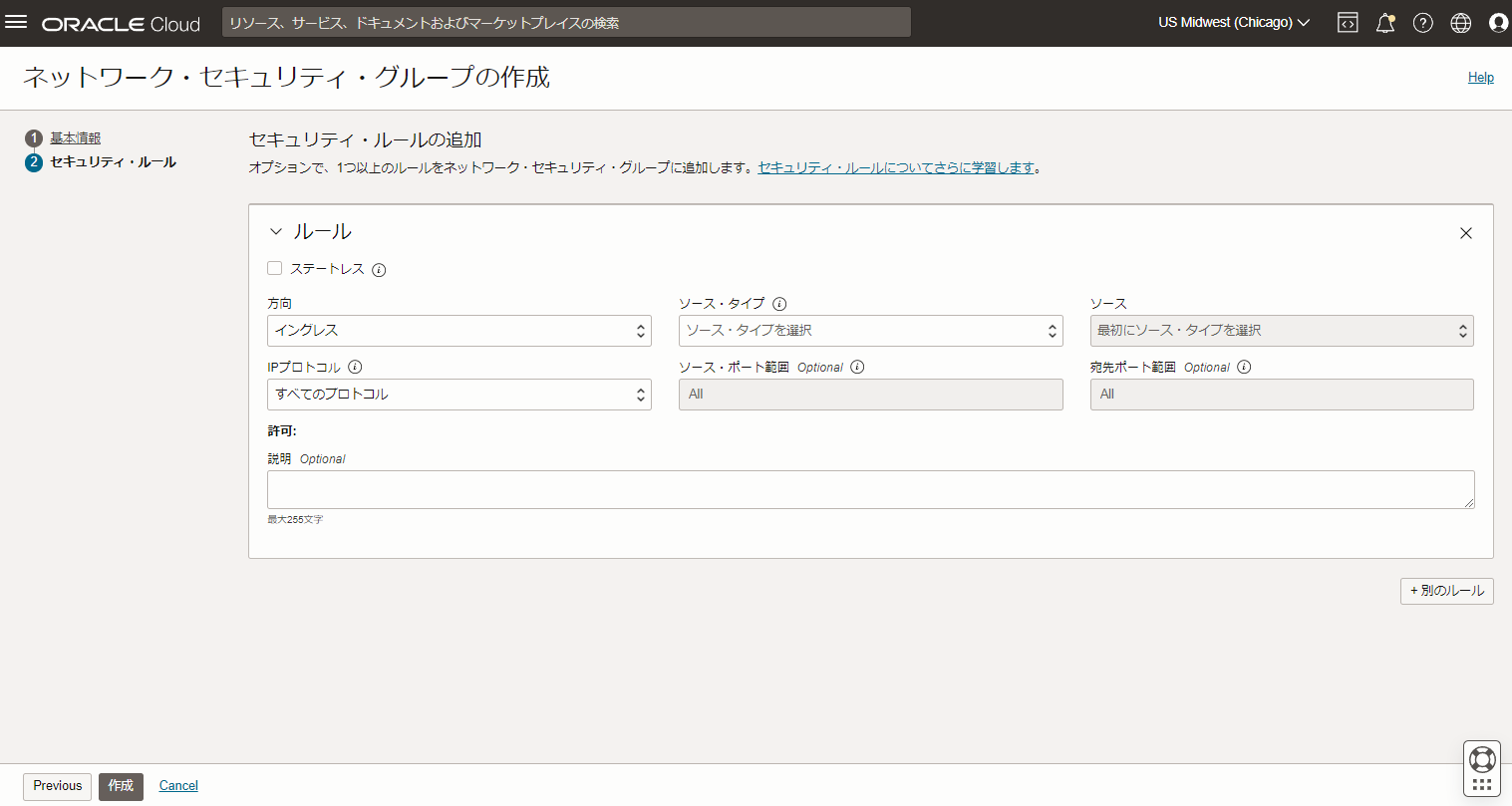Open the Cloud Shell developer tools icon
The width and height of the screenshot is (1512, 806).
1348,23
